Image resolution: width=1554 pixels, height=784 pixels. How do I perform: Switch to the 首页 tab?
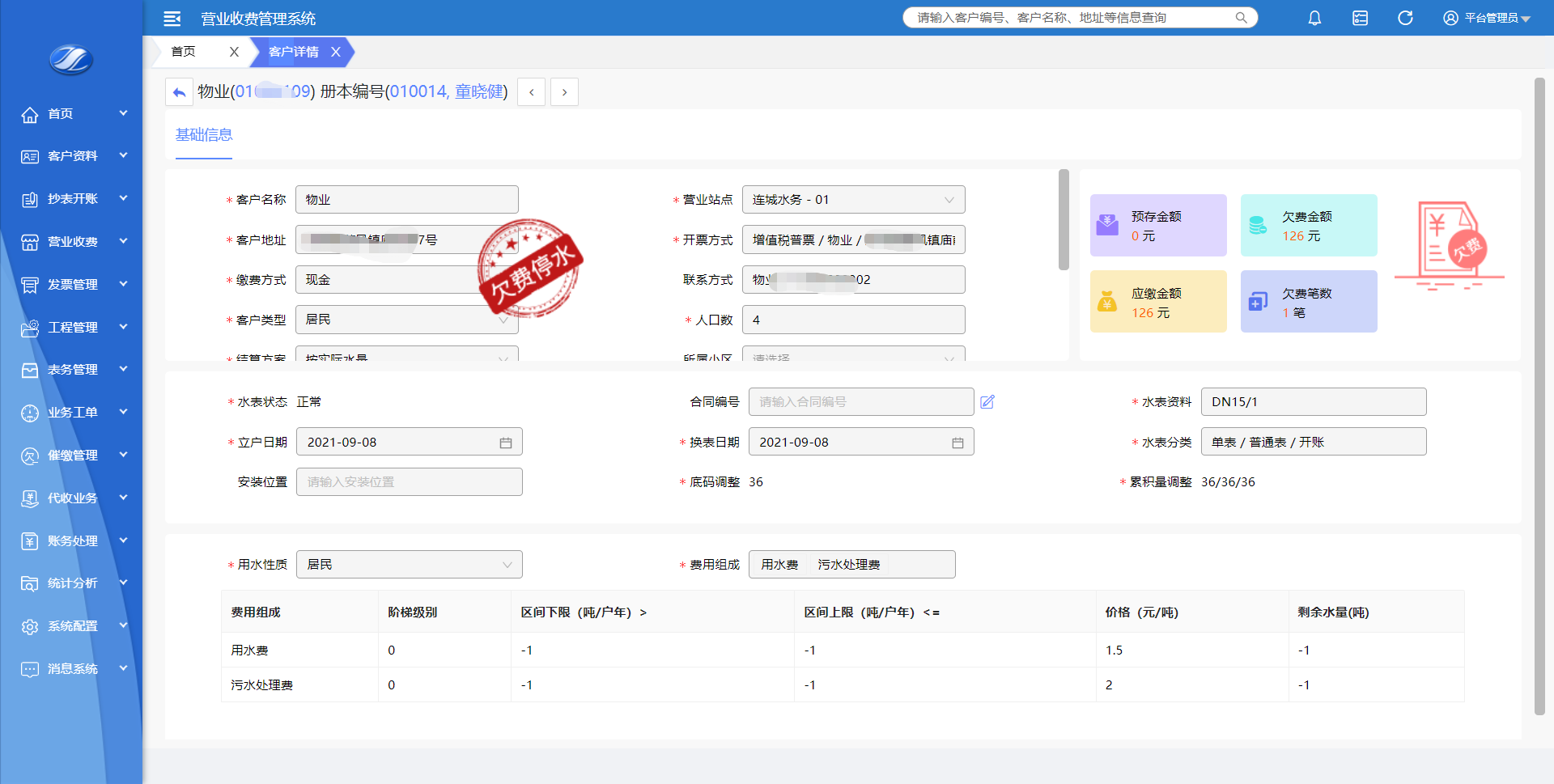(x=184, y=52)
